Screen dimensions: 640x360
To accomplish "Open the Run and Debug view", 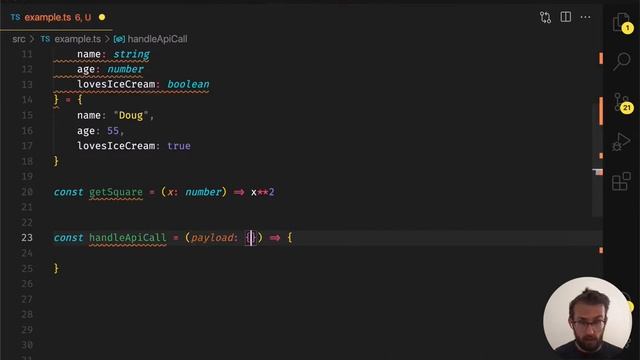I will (622, 142).
